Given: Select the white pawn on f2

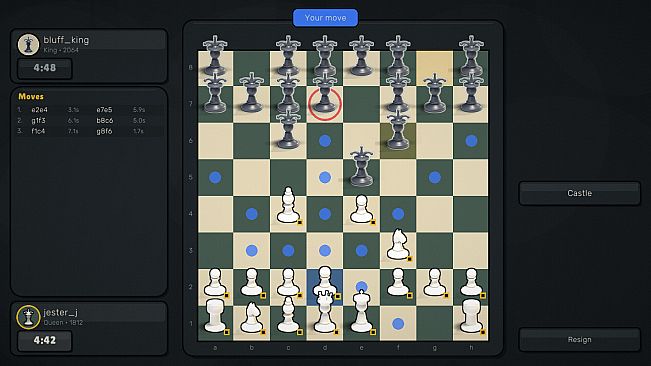Looking at the screenshot, I should click(398, 283).
